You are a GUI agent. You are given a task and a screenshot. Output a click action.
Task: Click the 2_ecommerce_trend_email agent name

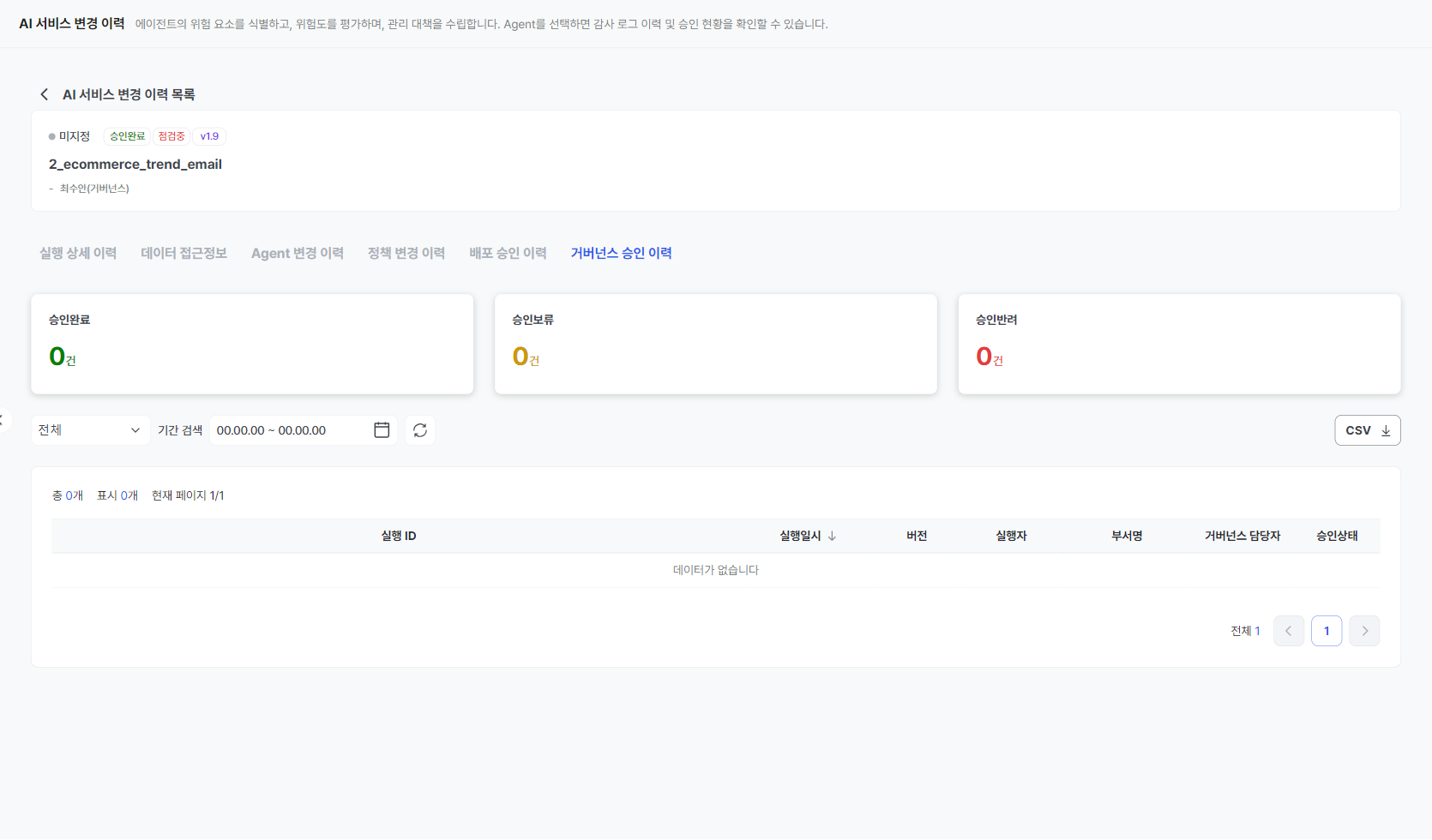pos(135,165)
